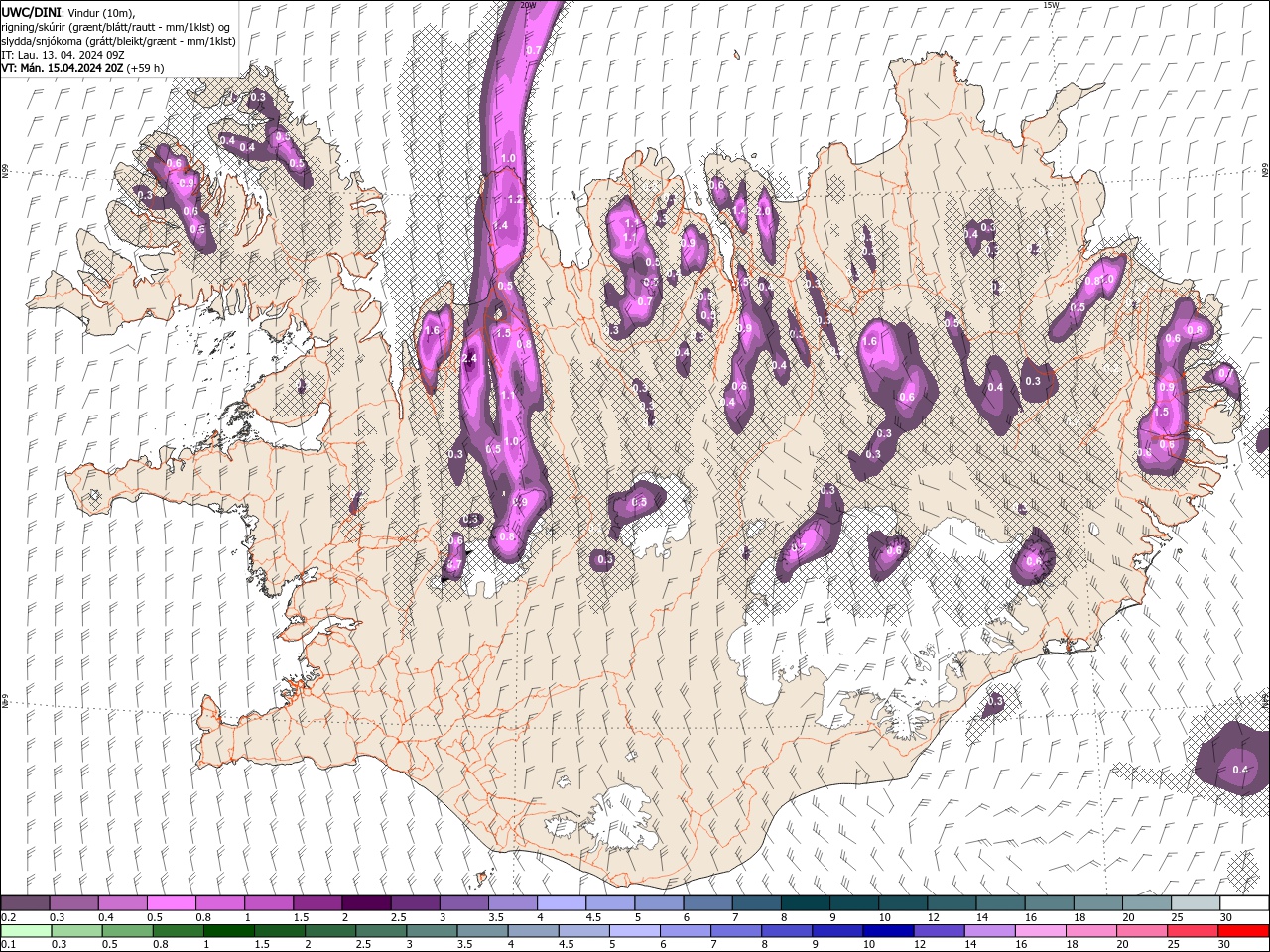1270x952 pixels.
Task: Click the 'IT: Lau. 13. 04. 2024 09Z' line
Action: 62,55
